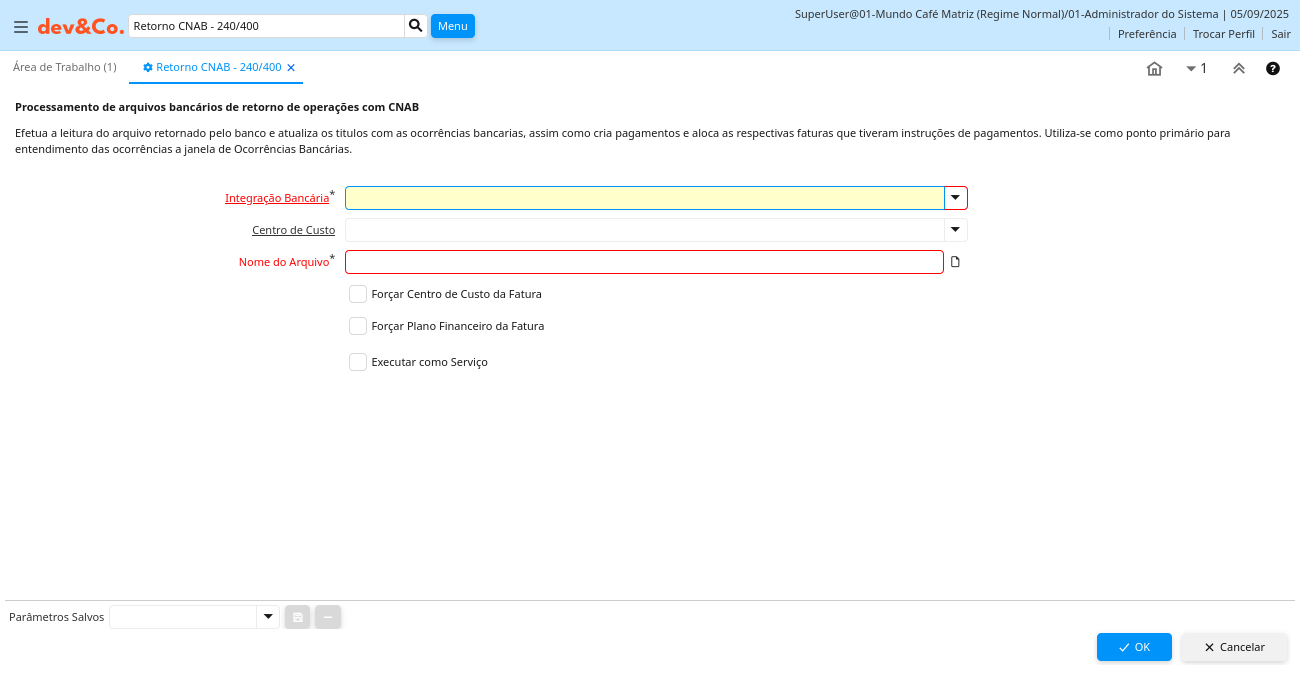Viewport: 1300px width, 674px height.
Task: Open the hamburger main menu icon
Action: 21,27
